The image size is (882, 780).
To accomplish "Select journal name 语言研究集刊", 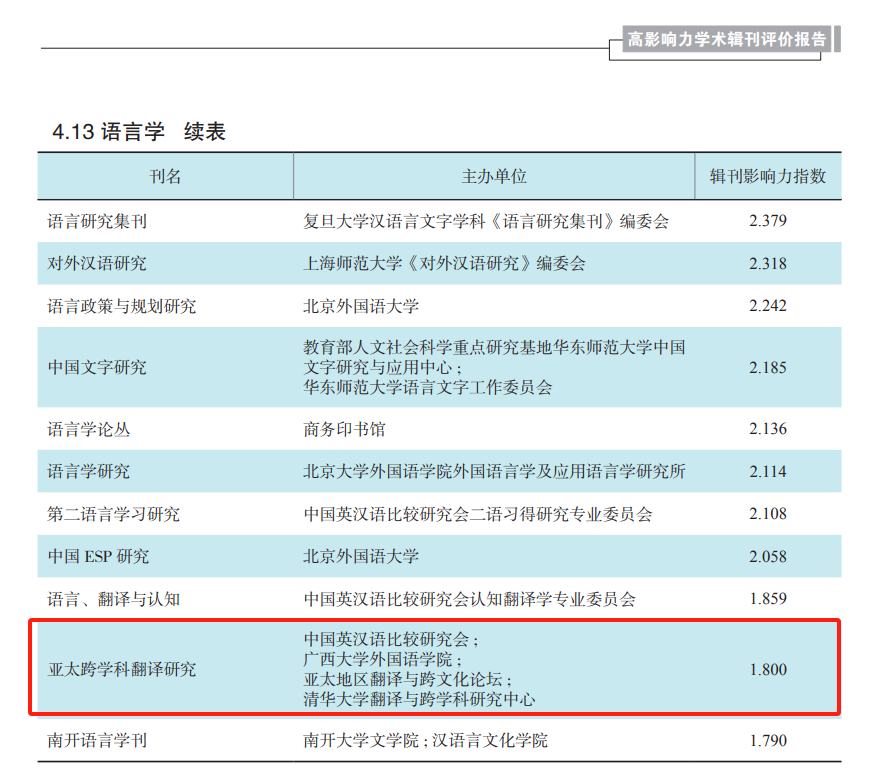I will point(97,221).
